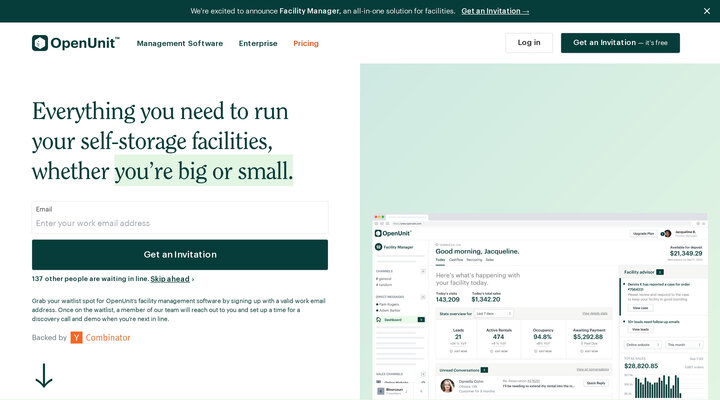
Task: Open the #general channel
Action: [x=383, y=279]
